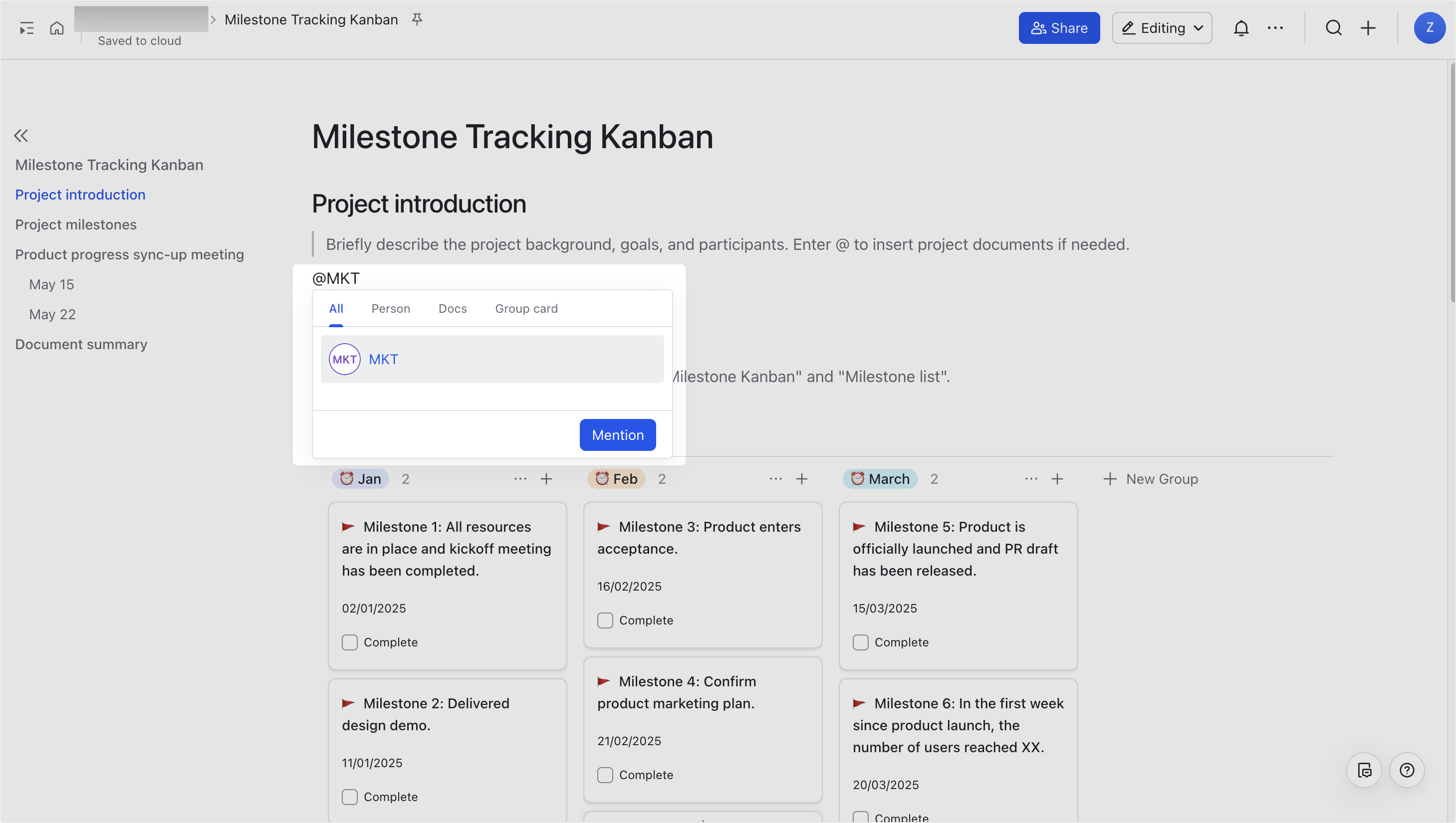
Task: Collapse the outline with double-chevron icon
Action: [21, 136]
